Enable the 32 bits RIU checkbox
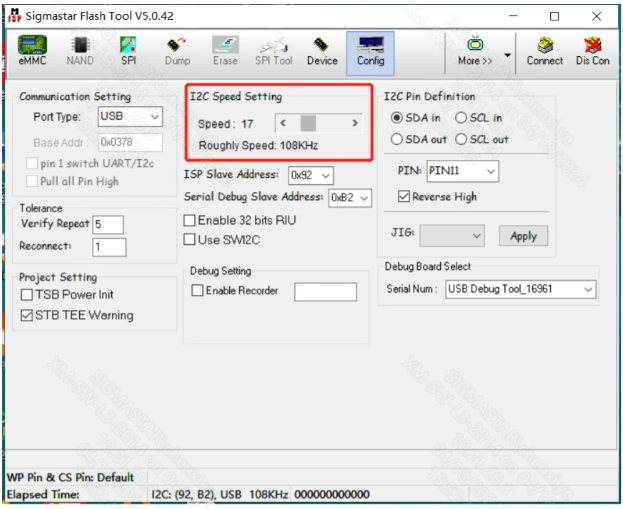The width and height of the screenshot is (623, 509). pyautogui.click(x=190, y=220)
